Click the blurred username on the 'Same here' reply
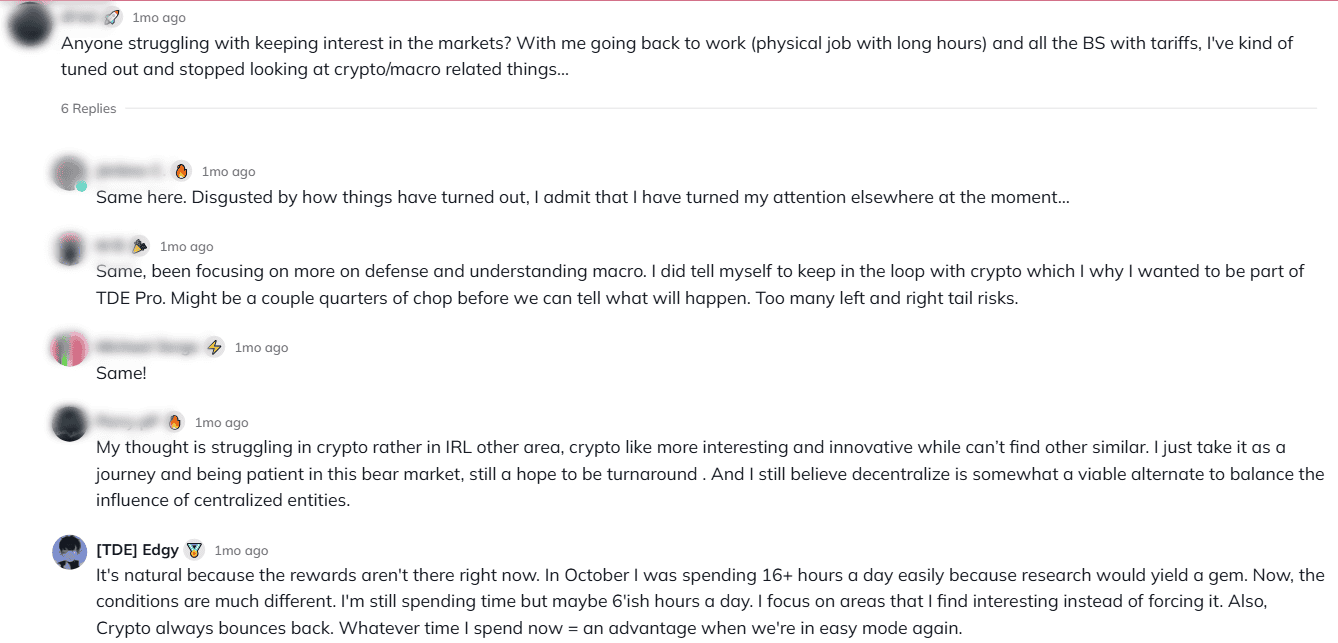 [129, 171]
